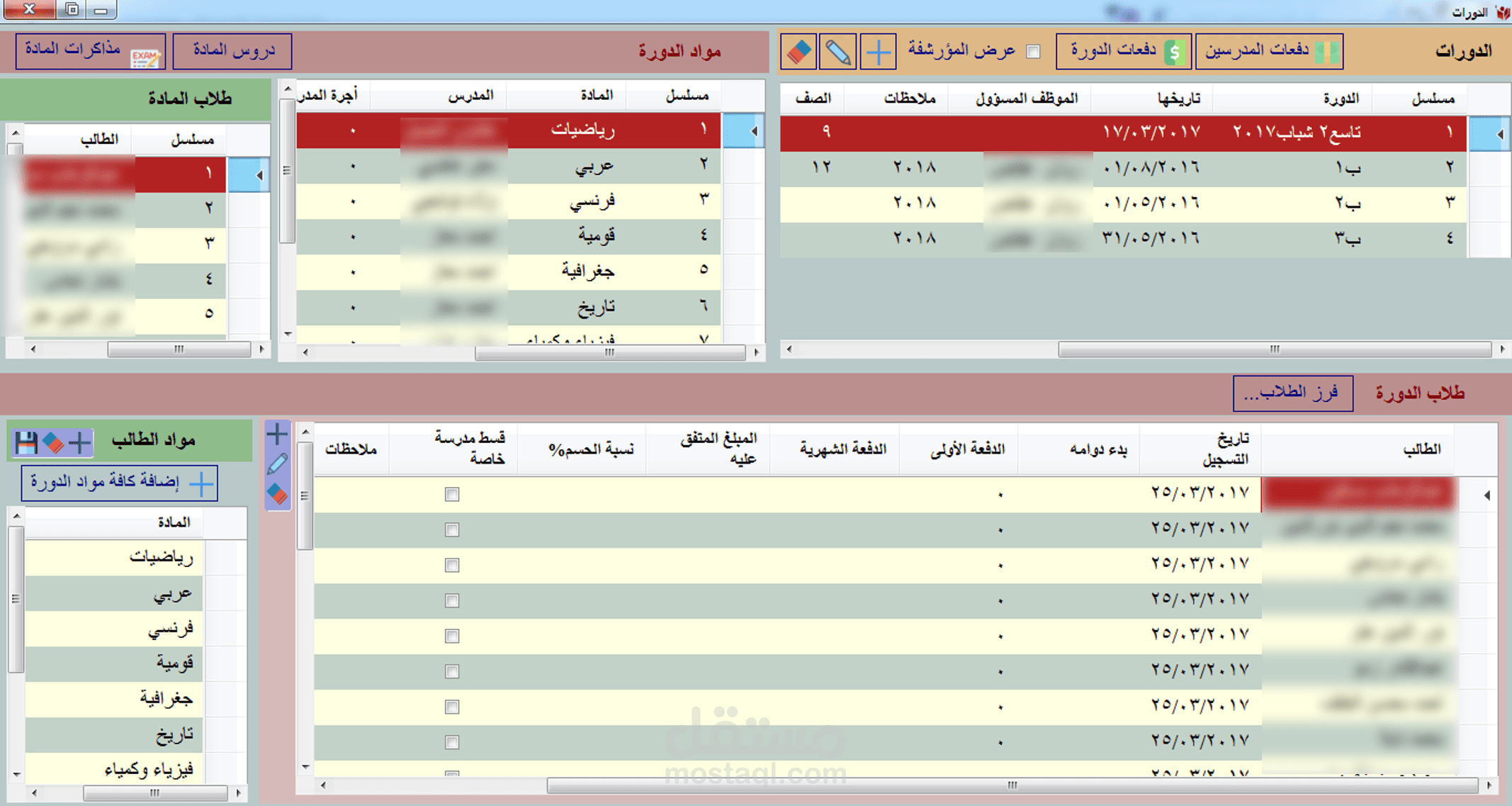Click the courses grid horizontal scrollbar thumb

coord(1274,349)
